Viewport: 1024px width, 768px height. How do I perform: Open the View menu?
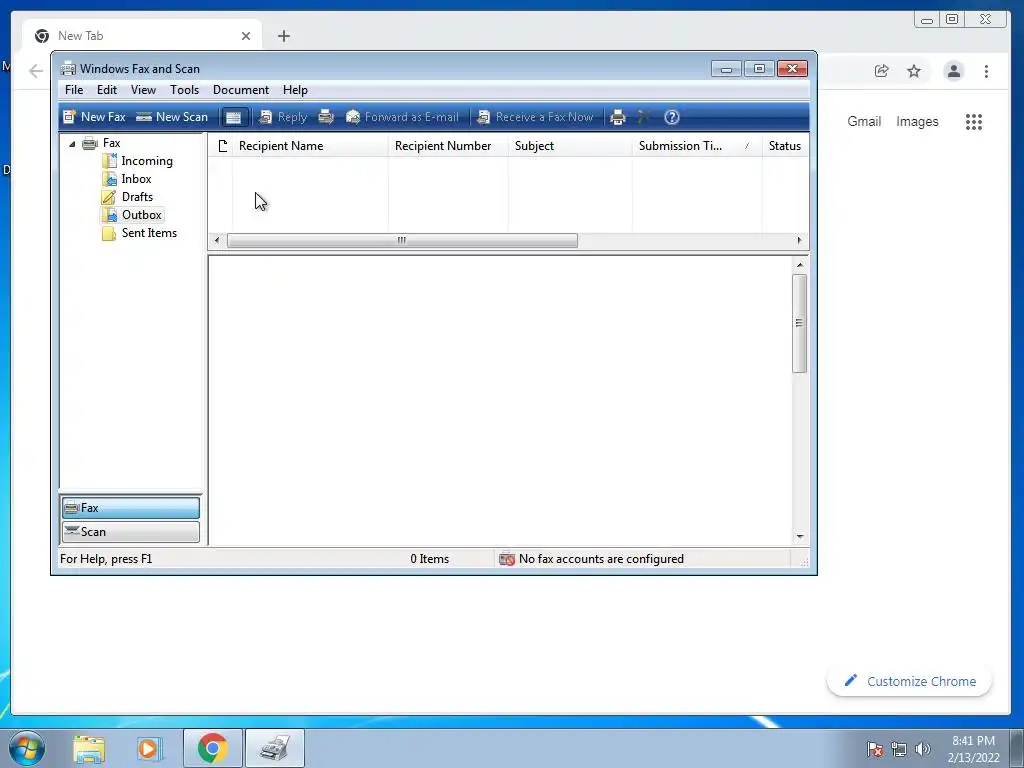(143, 89)
